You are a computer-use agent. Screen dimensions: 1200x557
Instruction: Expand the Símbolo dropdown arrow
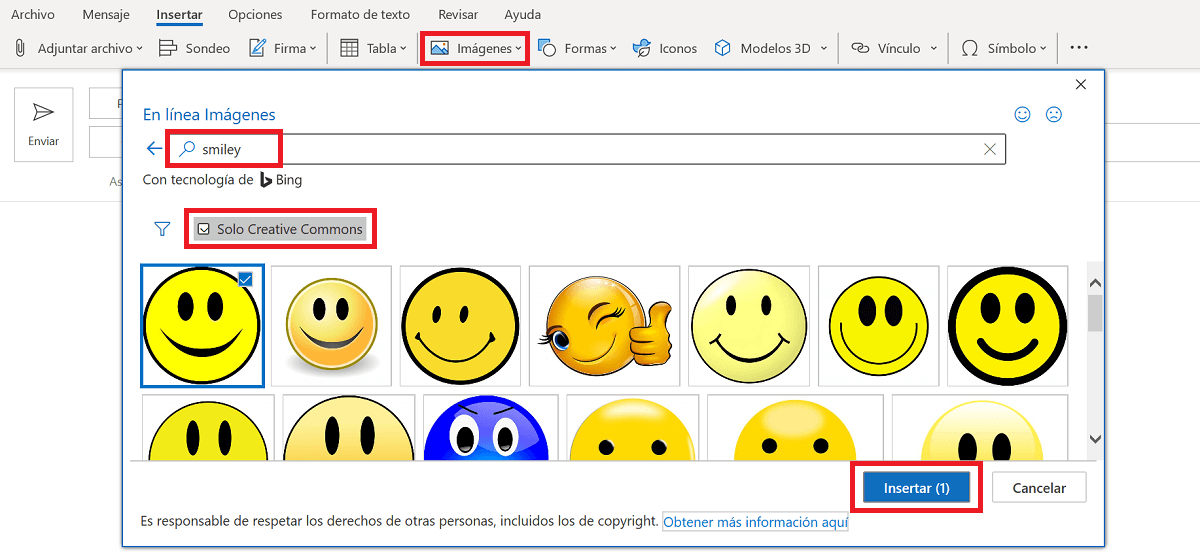click(1042, 49)
